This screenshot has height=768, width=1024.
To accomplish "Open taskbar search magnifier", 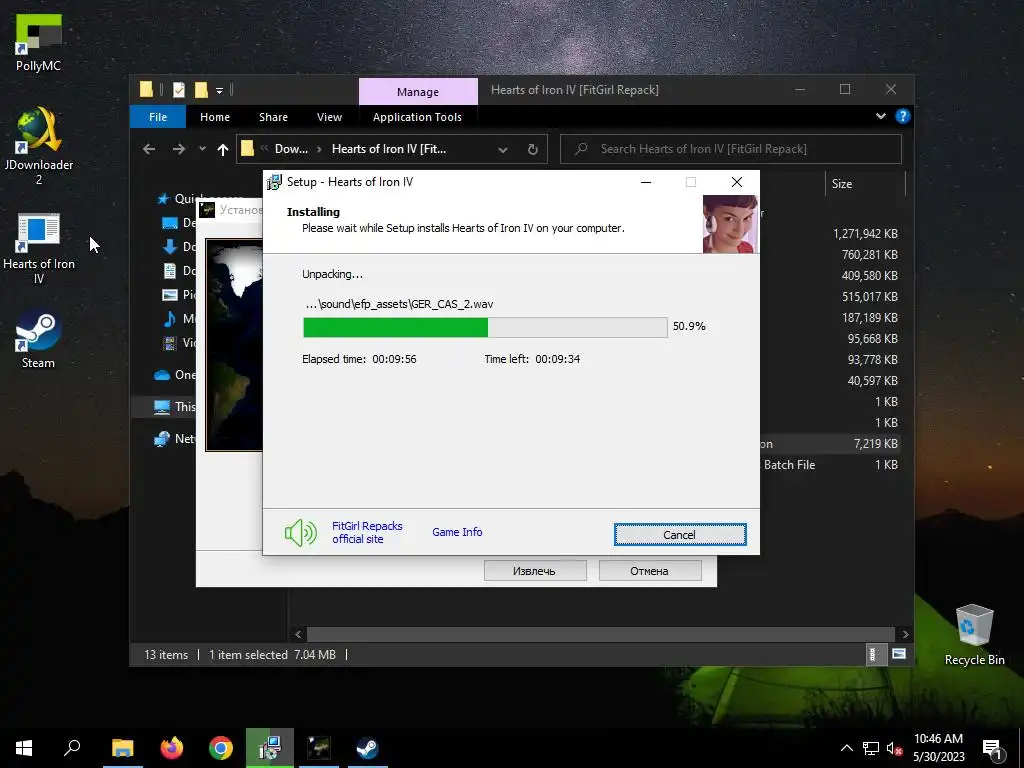I will click(72, 748).
